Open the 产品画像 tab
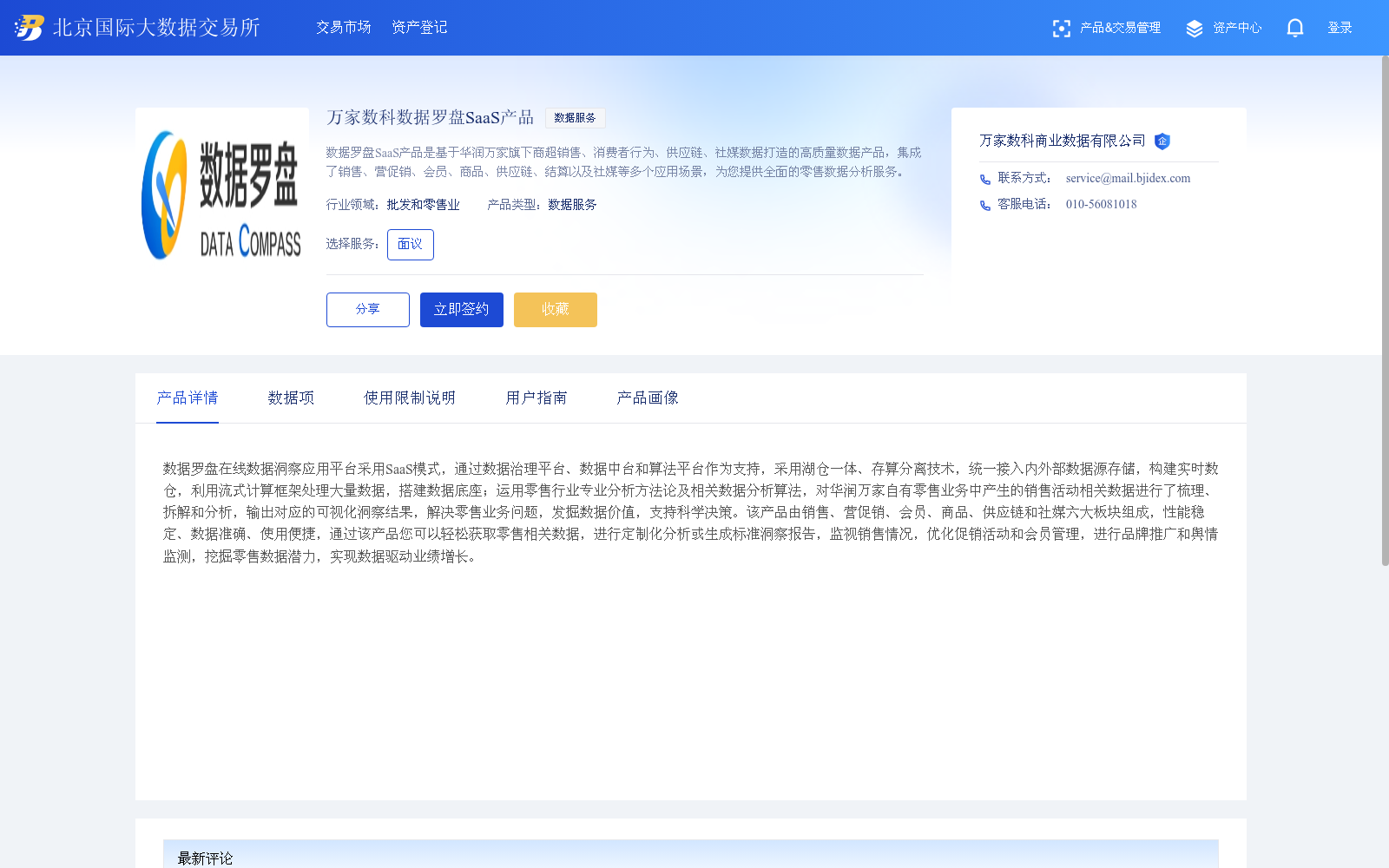Viewport: 1389px width, 868px height. (648, 398)
